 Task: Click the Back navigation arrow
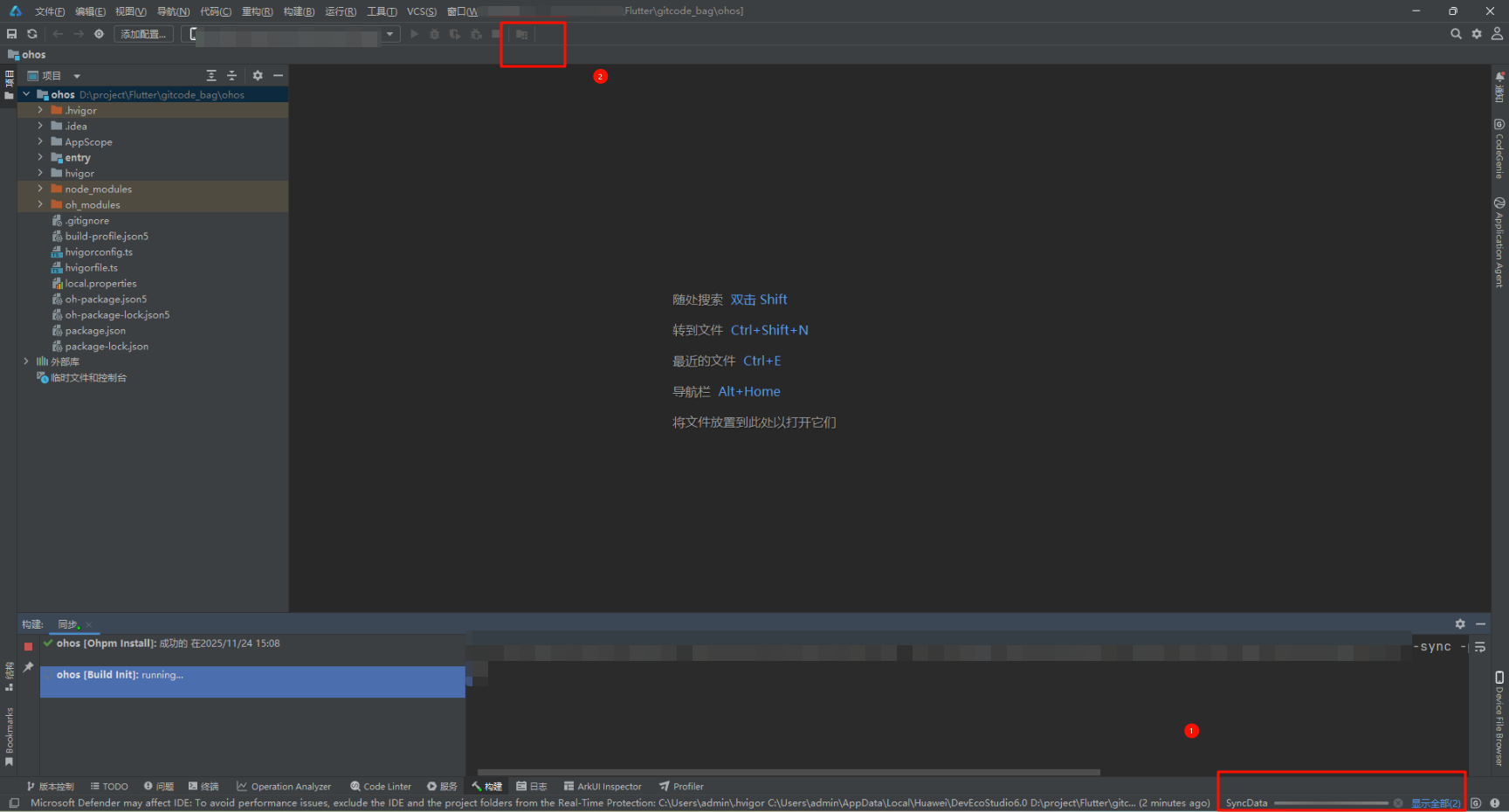point(58,34)
